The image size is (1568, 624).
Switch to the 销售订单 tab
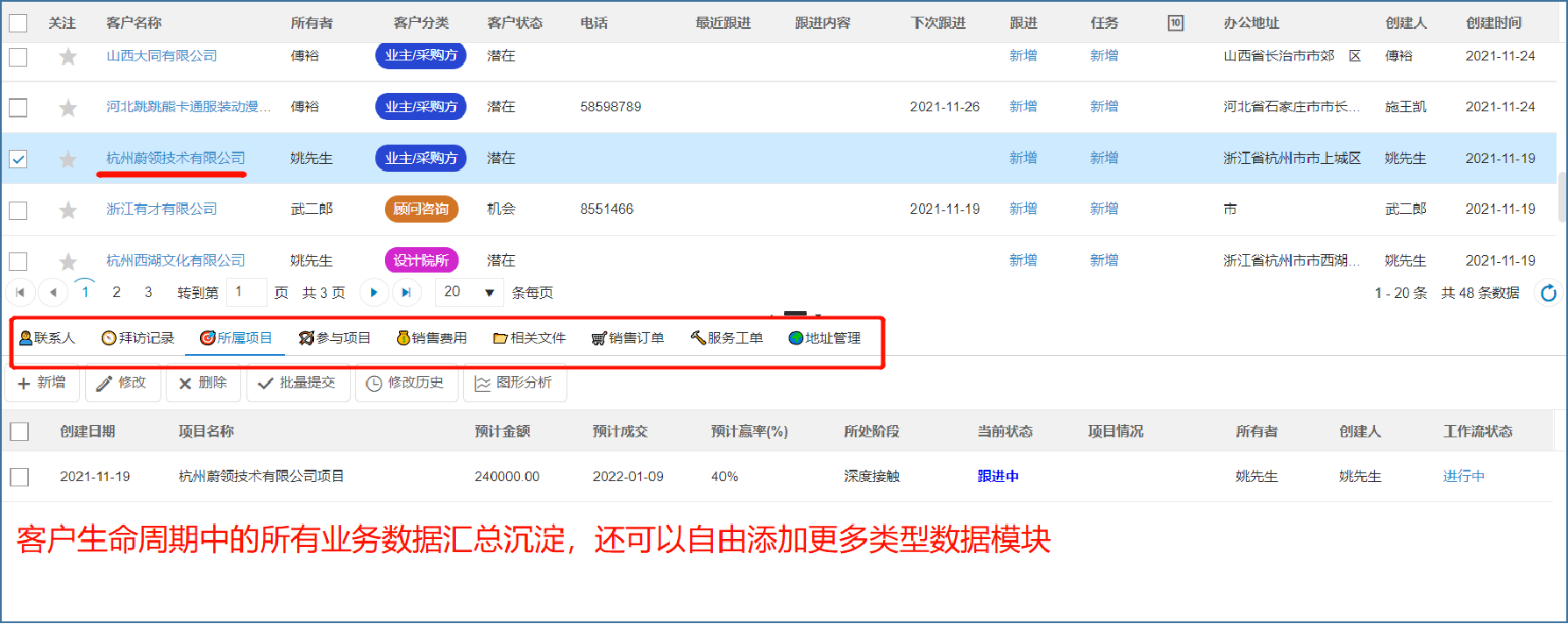pos(628,338)
